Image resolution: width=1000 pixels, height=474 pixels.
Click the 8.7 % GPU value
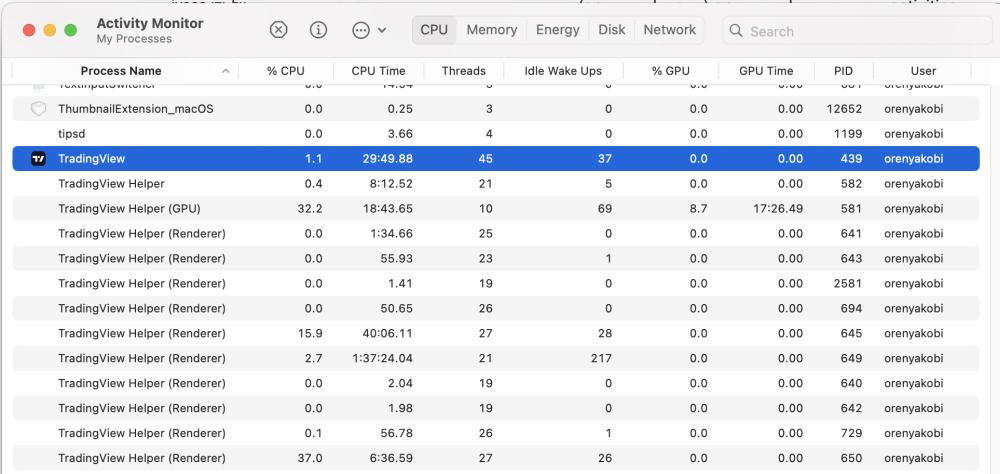pos(699,209)
